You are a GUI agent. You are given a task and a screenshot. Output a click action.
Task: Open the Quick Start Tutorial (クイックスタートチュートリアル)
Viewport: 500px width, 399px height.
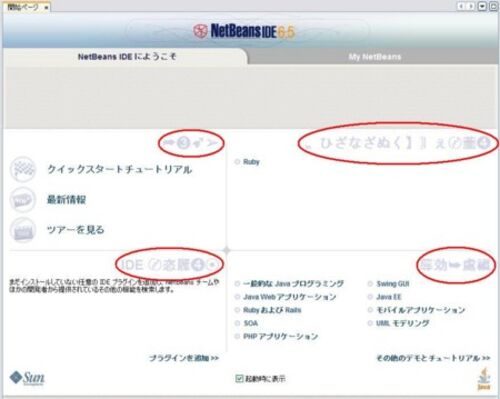(120, 169)
